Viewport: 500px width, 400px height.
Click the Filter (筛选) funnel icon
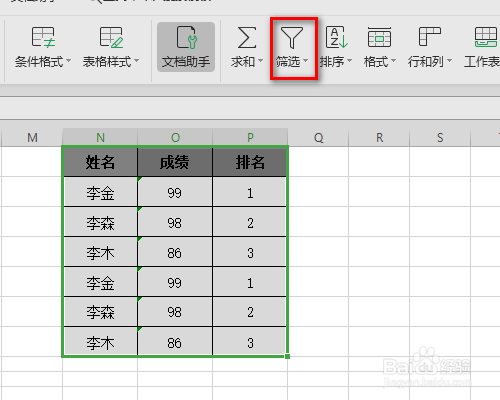(292, 37)
